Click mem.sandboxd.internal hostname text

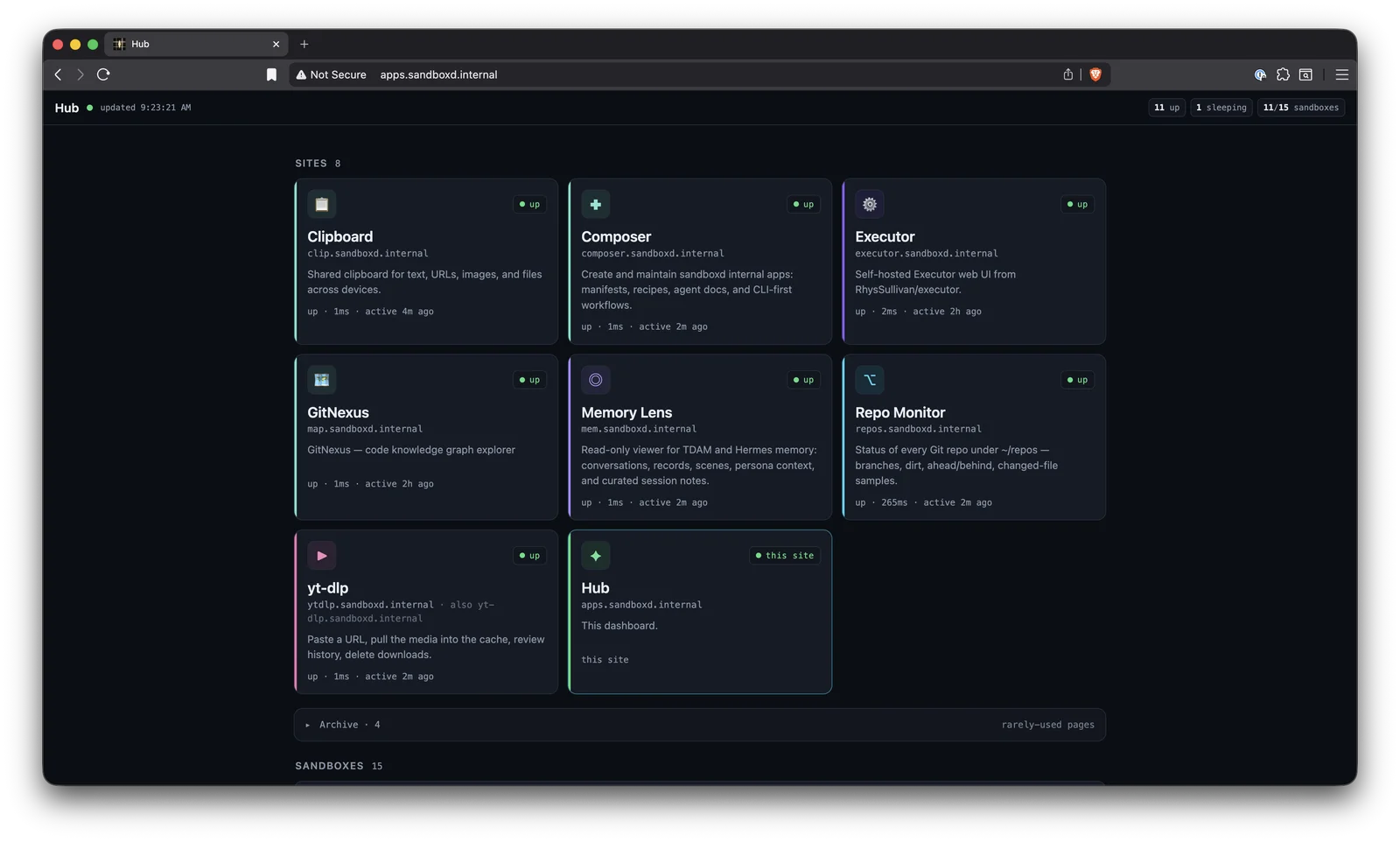(x=639, y=430)
